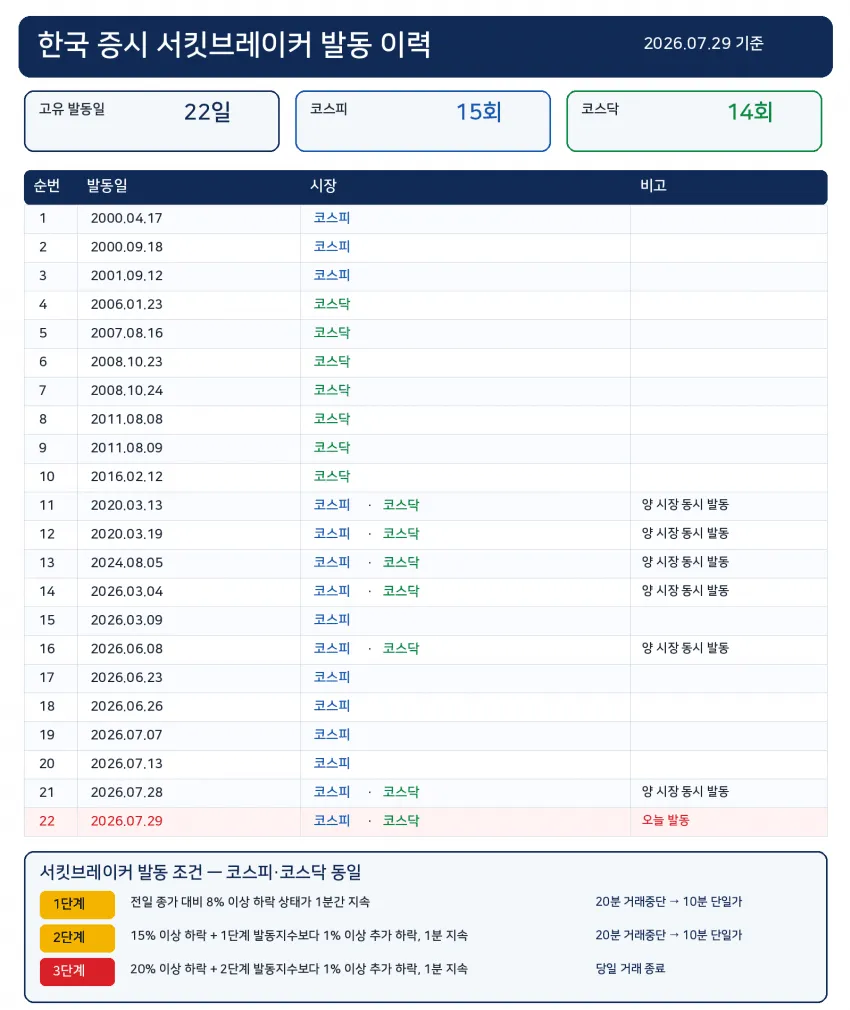Click 양 시장 동시 발동 in row 2026.06.08
This screenshot has width=850, height=1010.
point(685,648)
